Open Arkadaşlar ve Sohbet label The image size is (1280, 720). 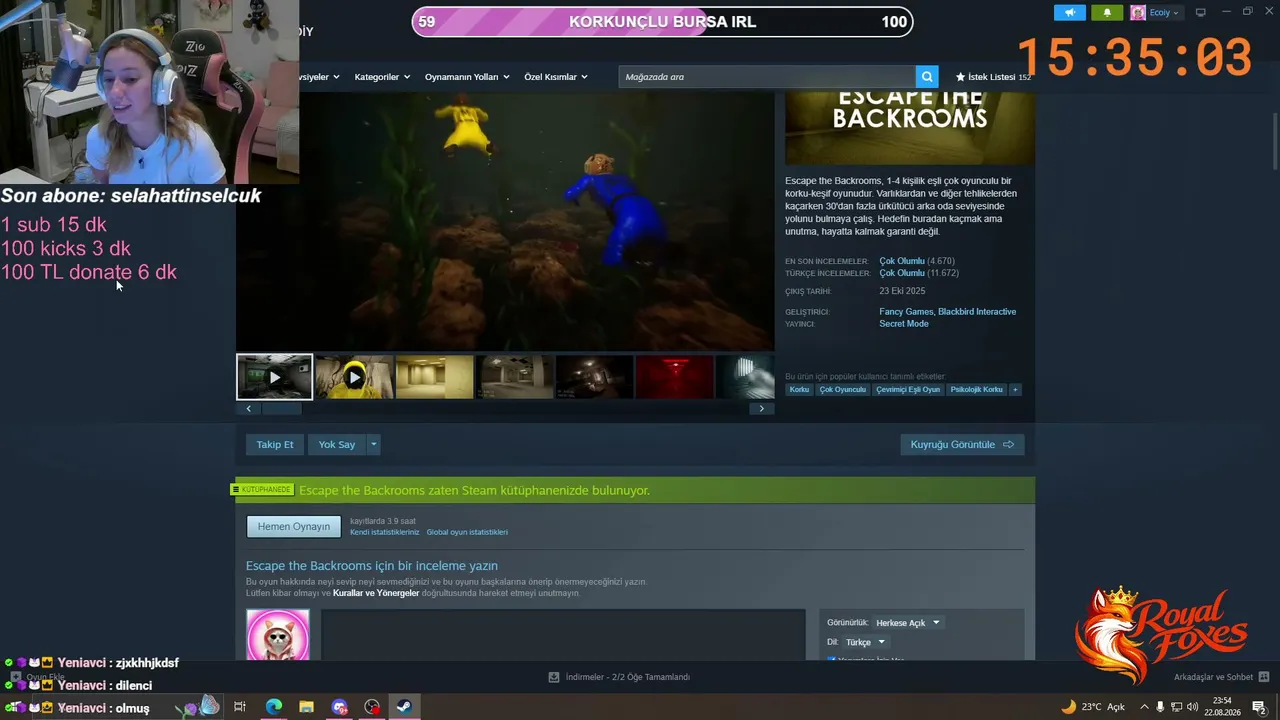click(x=1213, y=677)
